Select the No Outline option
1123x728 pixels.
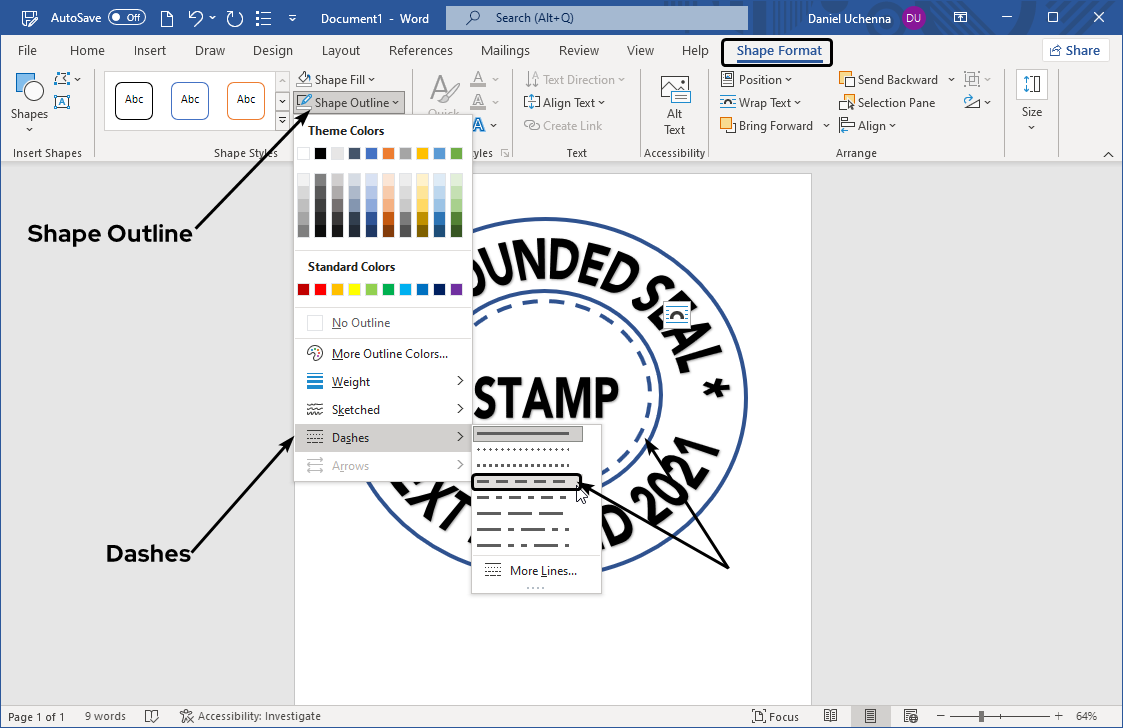[361, 323]
